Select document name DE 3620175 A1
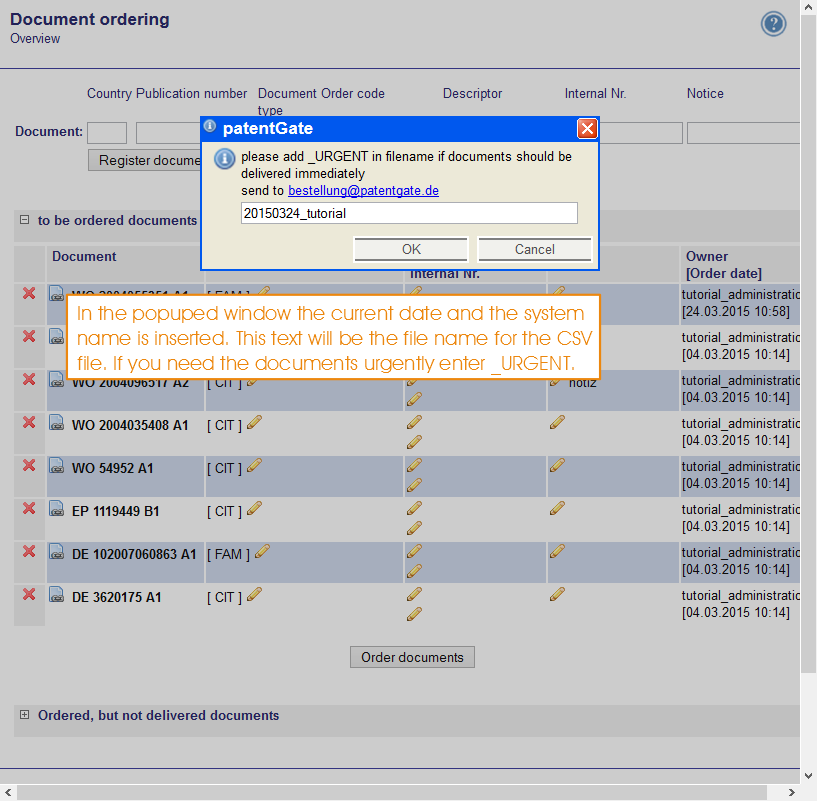The image size is (817, 801). point(116,597)
